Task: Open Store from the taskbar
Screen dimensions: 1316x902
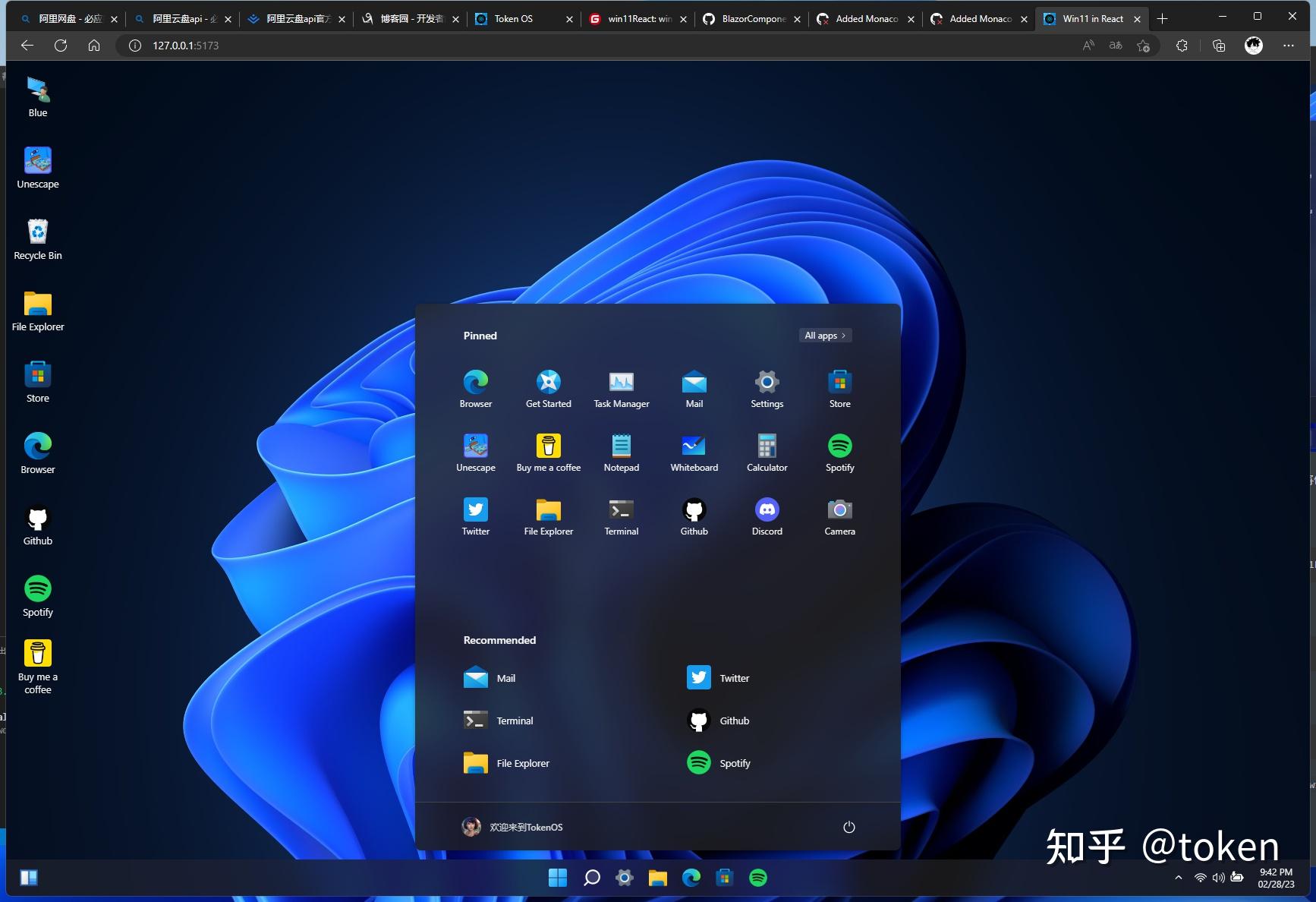Action: (x=725, y=878)
